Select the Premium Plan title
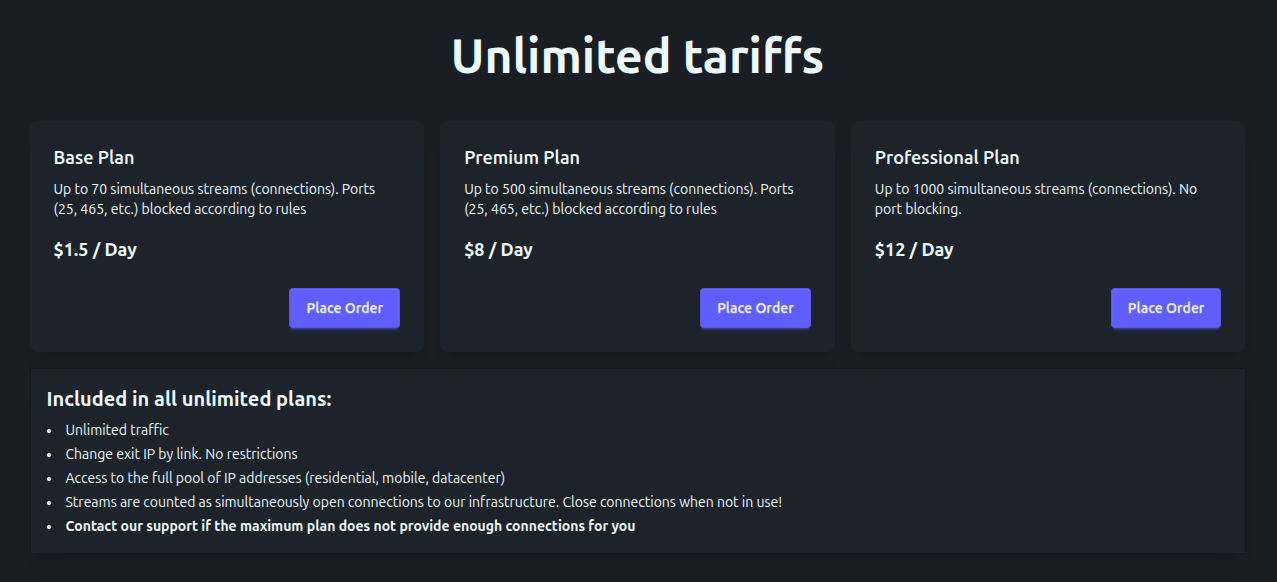This screenshot has width=1277, height=582. 522,158
